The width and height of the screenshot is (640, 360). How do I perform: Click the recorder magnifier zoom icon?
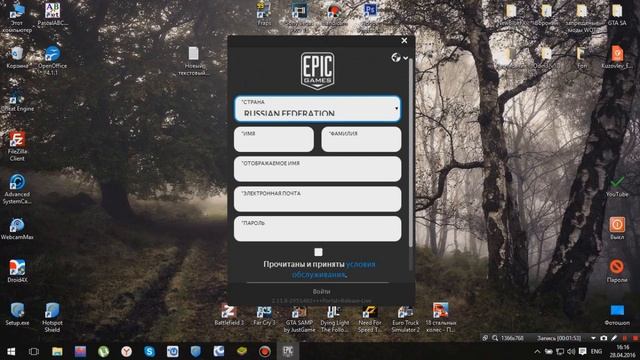tap(495, 338)
